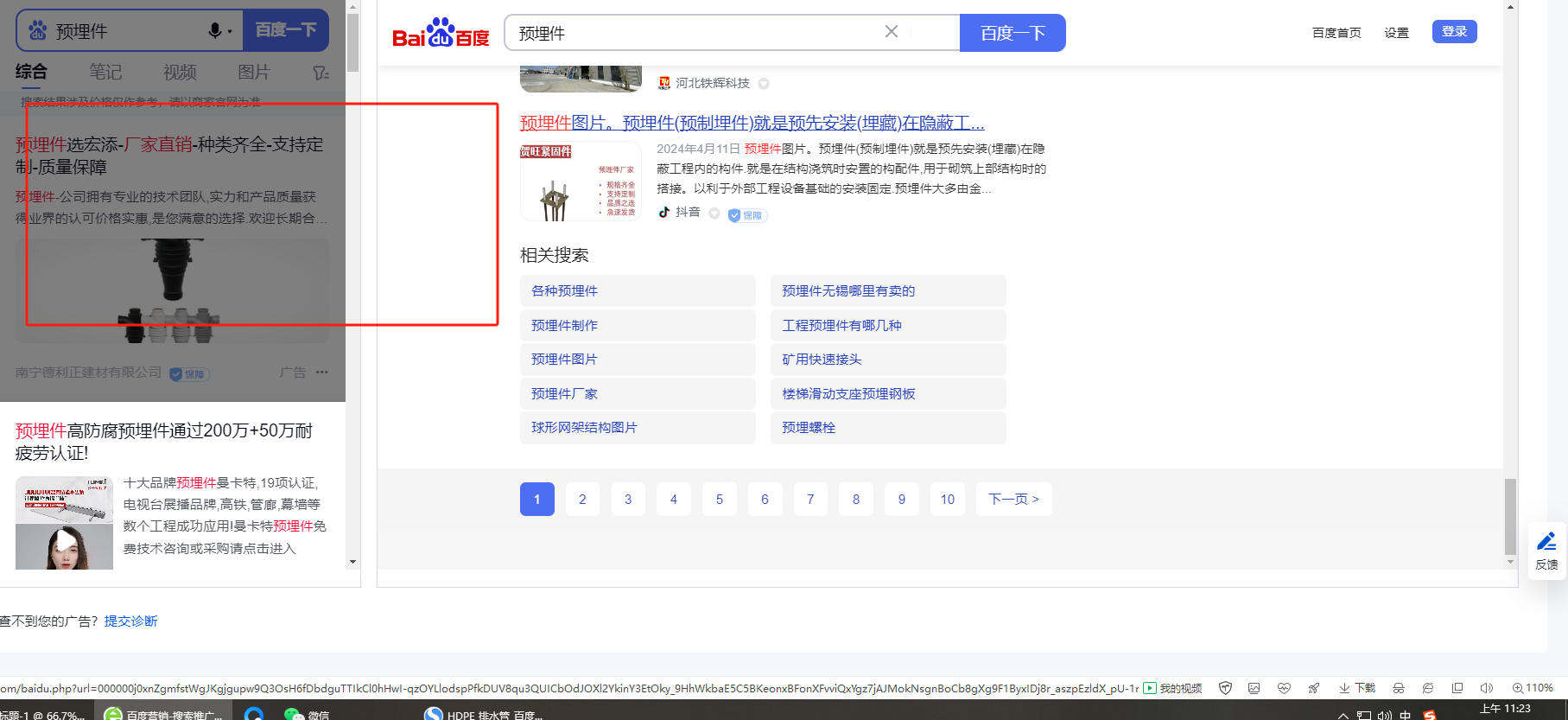The height and width of the screenshot is (720, 1568).
Task: Click the 提交诊断 link
Action: point(130,621)
